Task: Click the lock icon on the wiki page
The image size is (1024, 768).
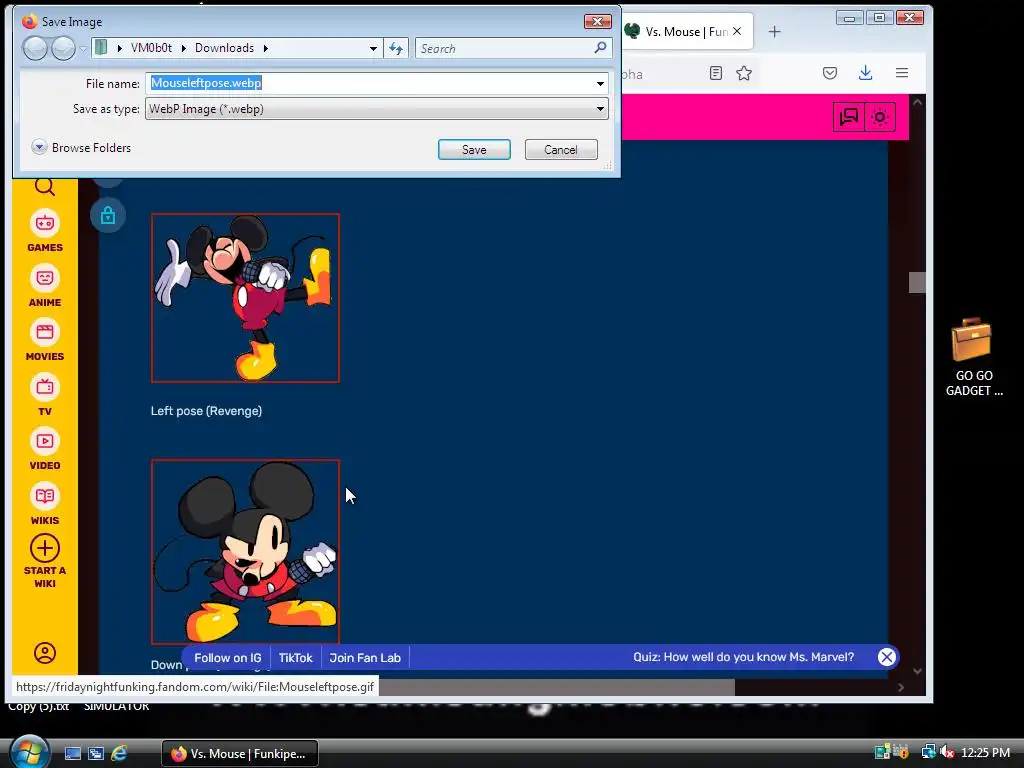Action: 108,216
